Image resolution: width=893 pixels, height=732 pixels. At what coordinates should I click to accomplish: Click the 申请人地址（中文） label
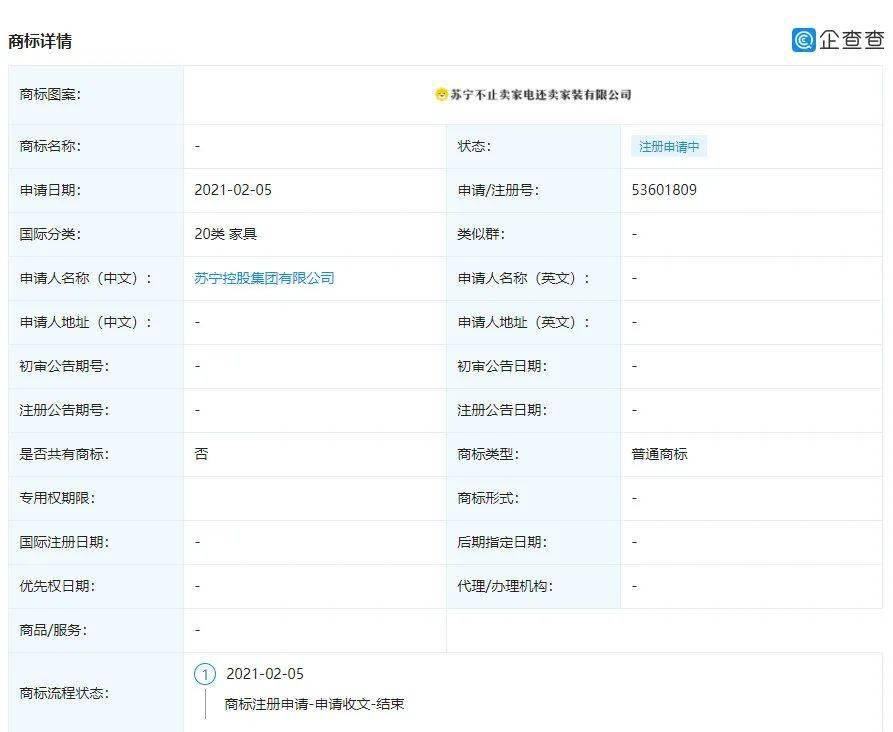[86, 322]
